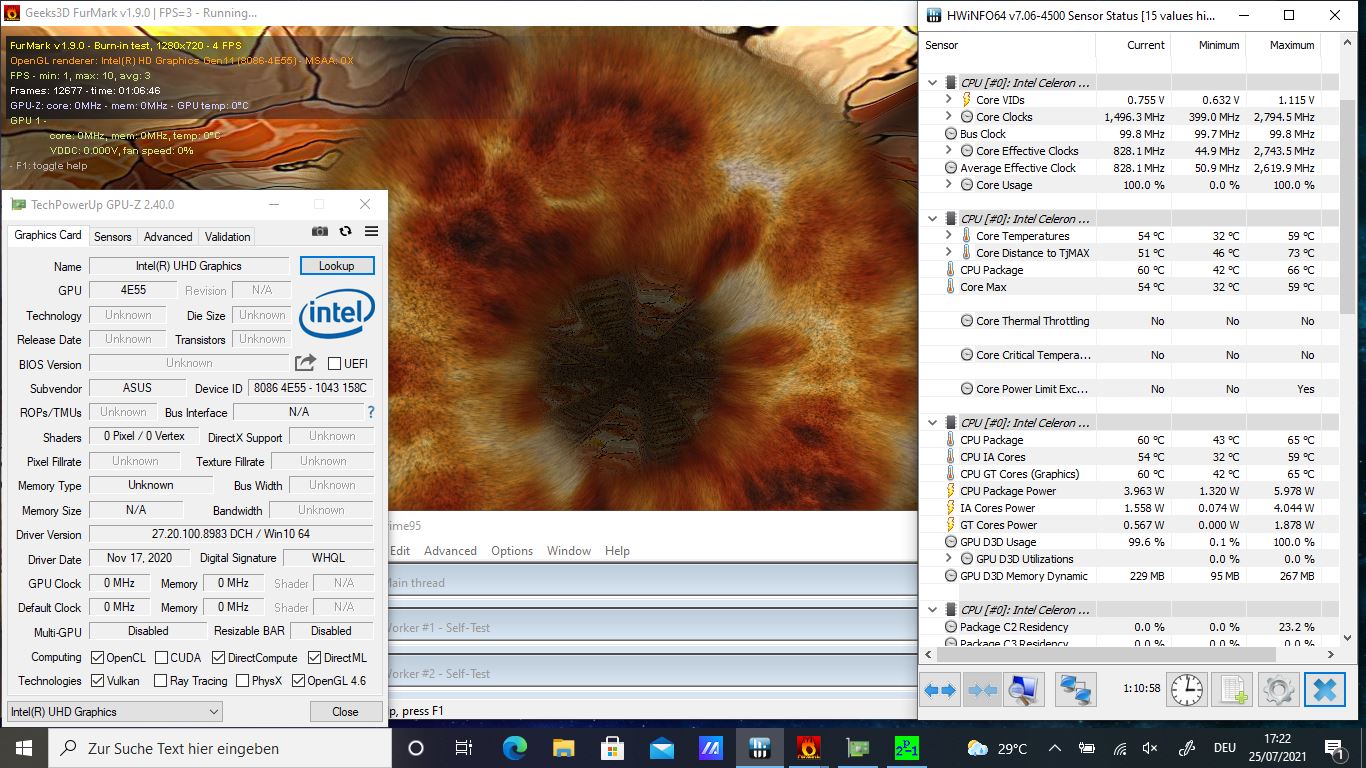
Task: Open GPU selection dropdown Intel UHD Graphics
Action: [x=114, y=712]
